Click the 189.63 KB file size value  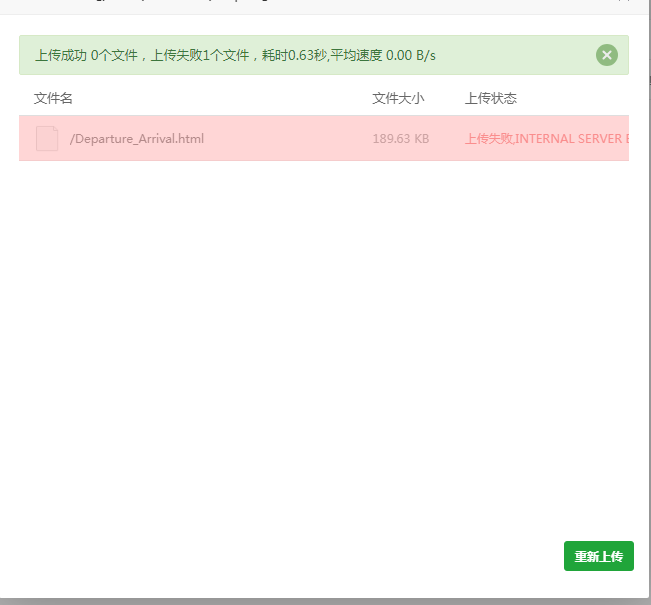[400, 139]
